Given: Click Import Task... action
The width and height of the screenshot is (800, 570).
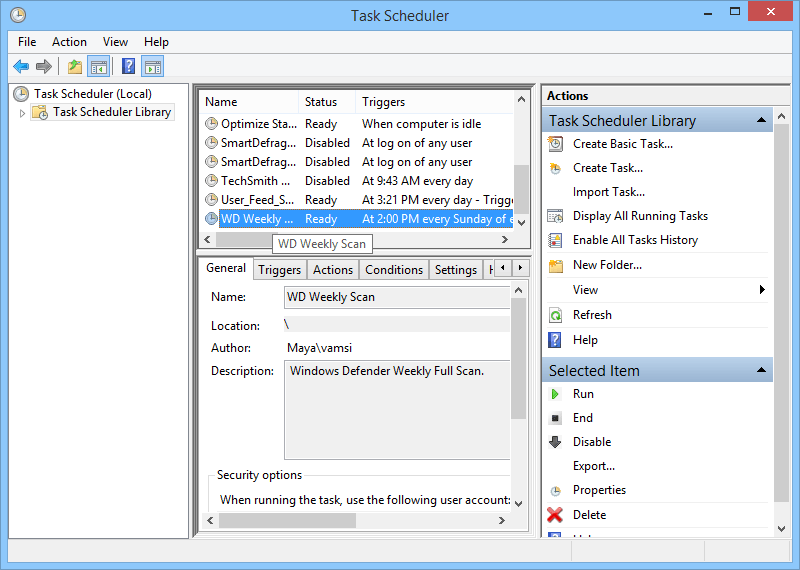Looking at the screenshot, I should [x=609, y=192].
